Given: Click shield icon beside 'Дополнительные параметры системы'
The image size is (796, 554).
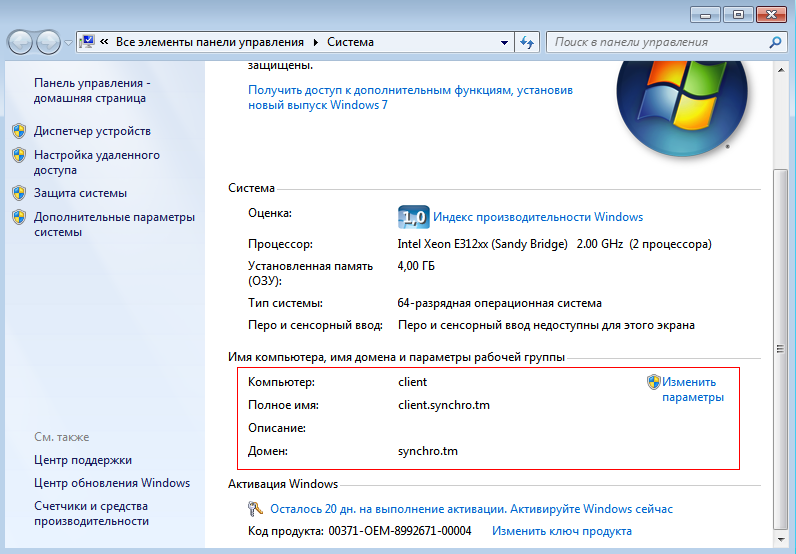Looking at the screenshot, I should [x=19, y=217].
